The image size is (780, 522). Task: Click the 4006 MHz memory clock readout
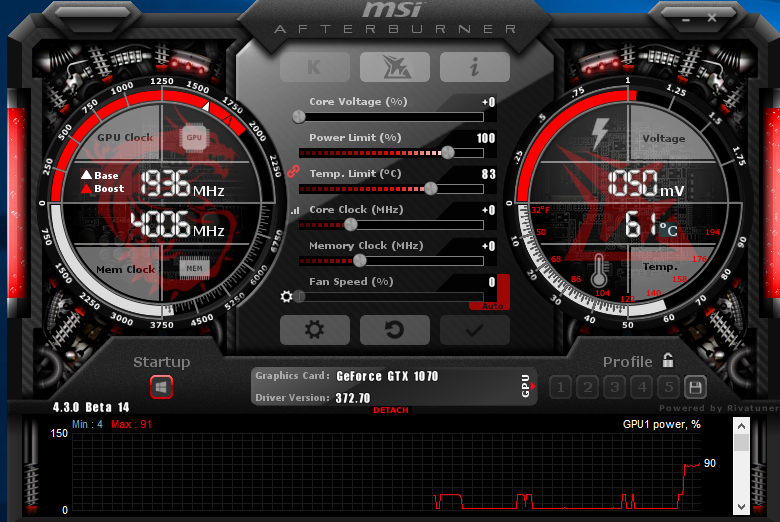point(178,224)
